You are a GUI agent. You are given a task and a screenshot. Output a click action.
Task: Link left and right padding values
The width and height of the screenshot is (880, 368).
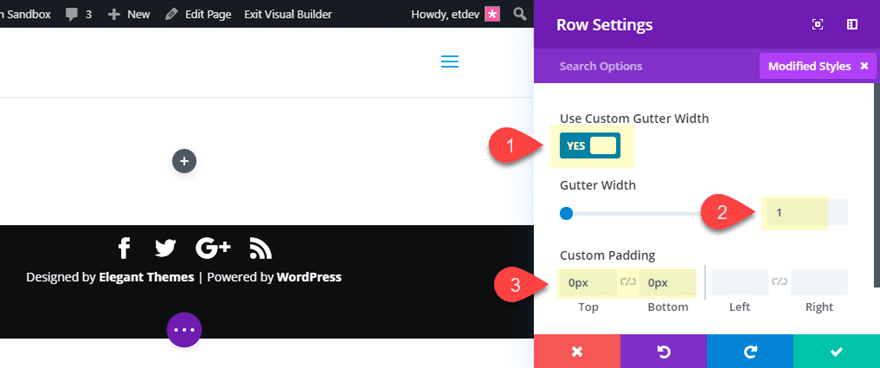tap(780, 282)
